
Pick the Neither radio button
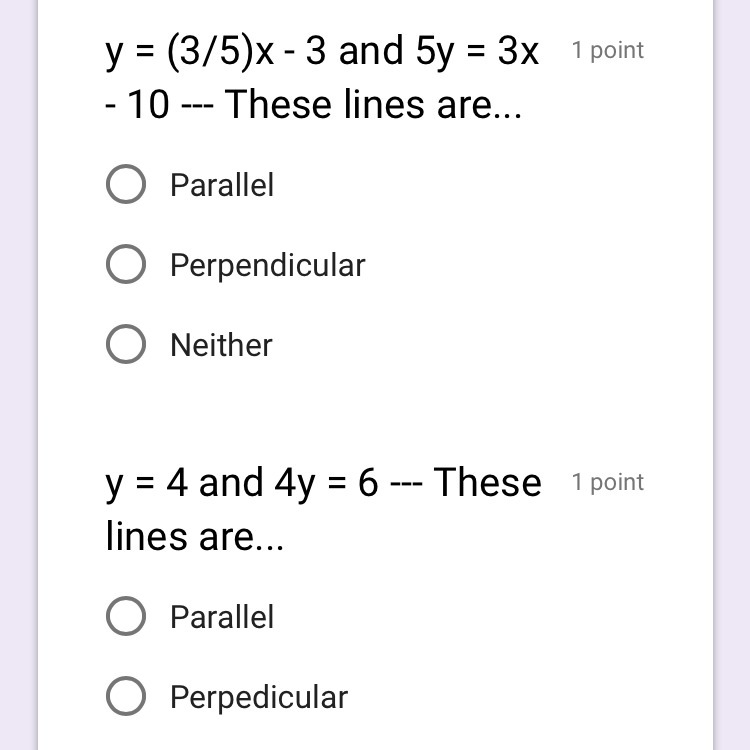pos(126,345)
